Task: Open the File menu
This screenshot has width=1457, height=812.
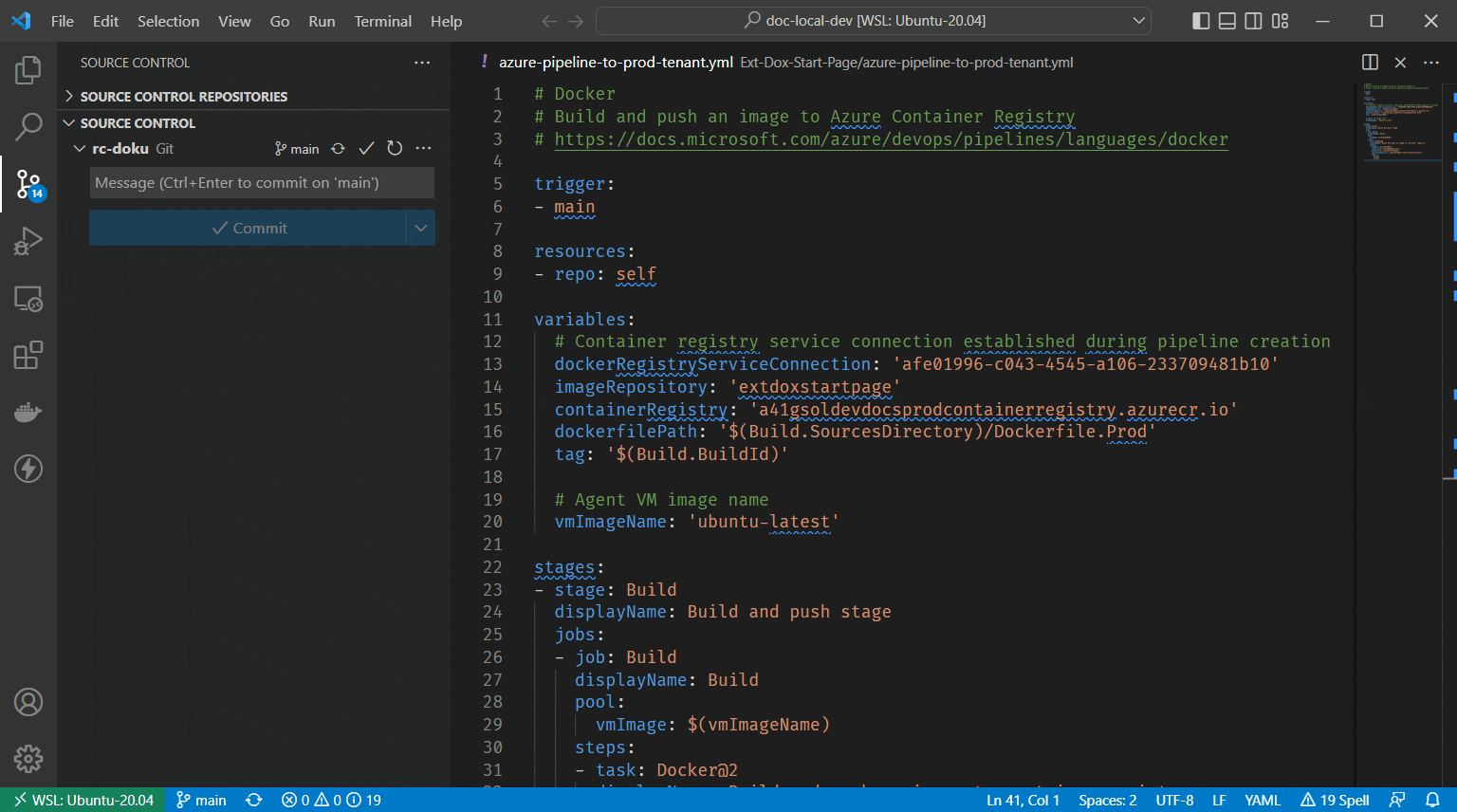Action: pyautogui.click(x=63, y=21)
